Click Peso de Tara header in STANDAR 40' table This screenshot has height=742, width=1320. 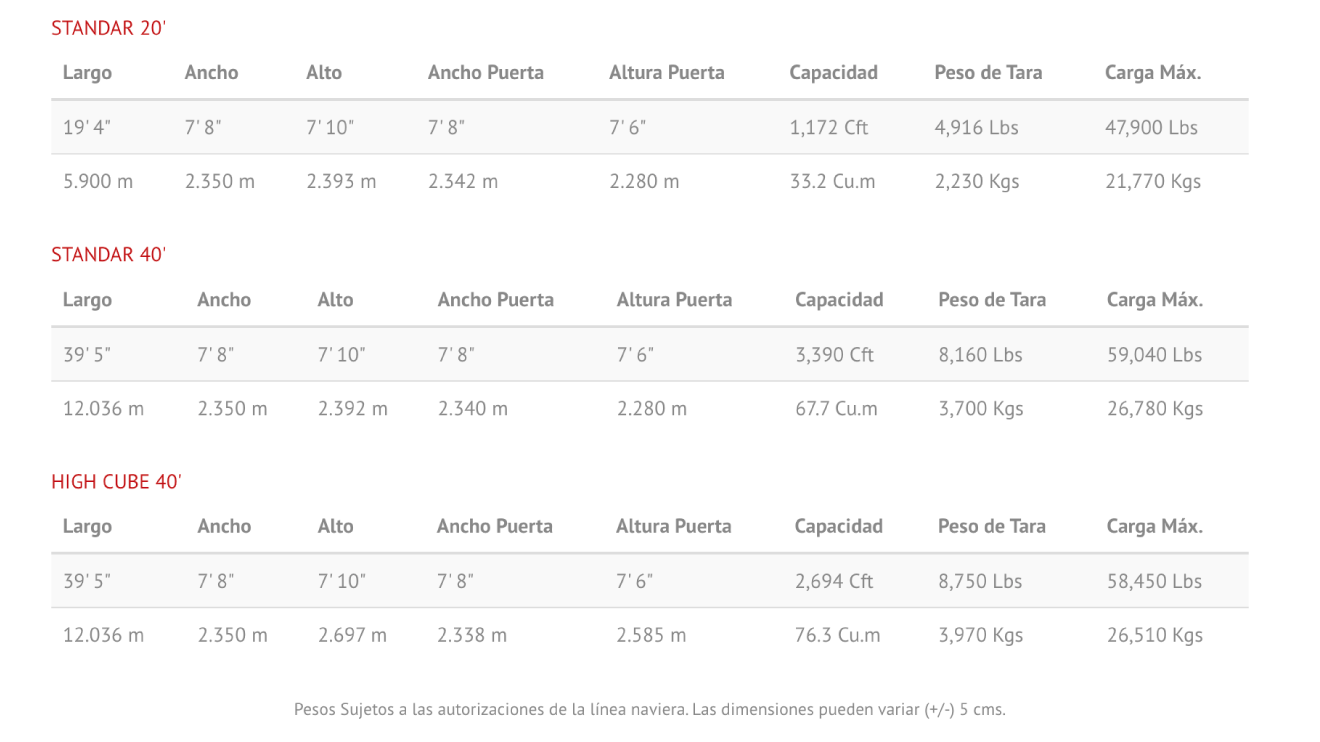[x=992, y=300]
